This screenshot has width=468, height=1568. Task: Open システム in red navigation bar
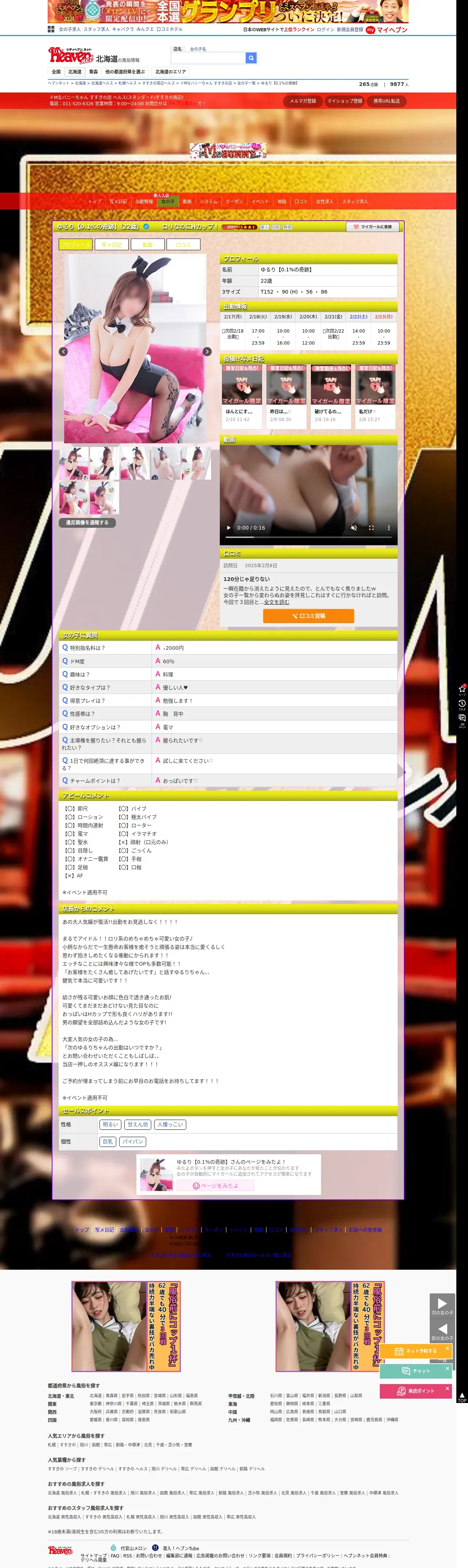[x=208, y=201]
